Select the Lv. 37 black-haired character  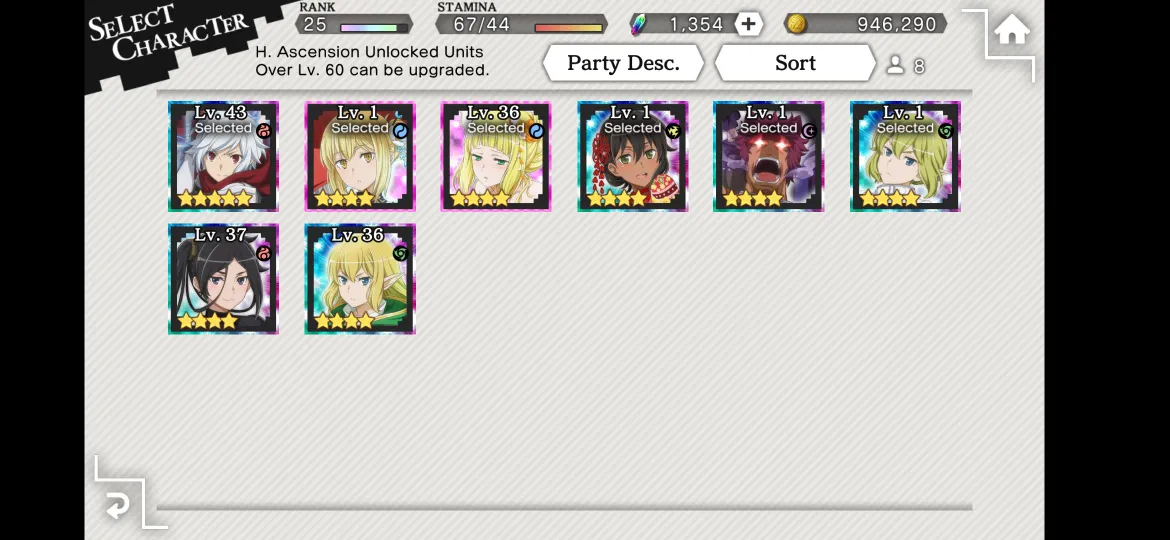223,279
